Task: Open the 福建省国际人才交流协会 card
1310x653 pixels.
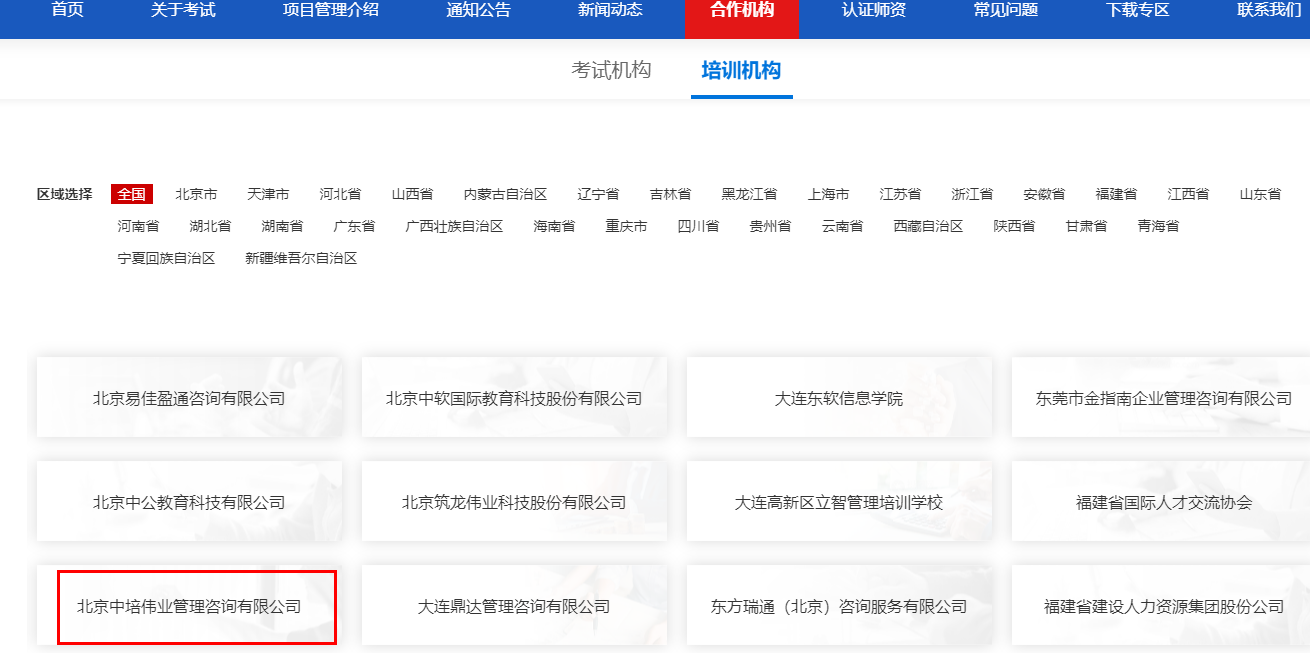Action: 1162,501
